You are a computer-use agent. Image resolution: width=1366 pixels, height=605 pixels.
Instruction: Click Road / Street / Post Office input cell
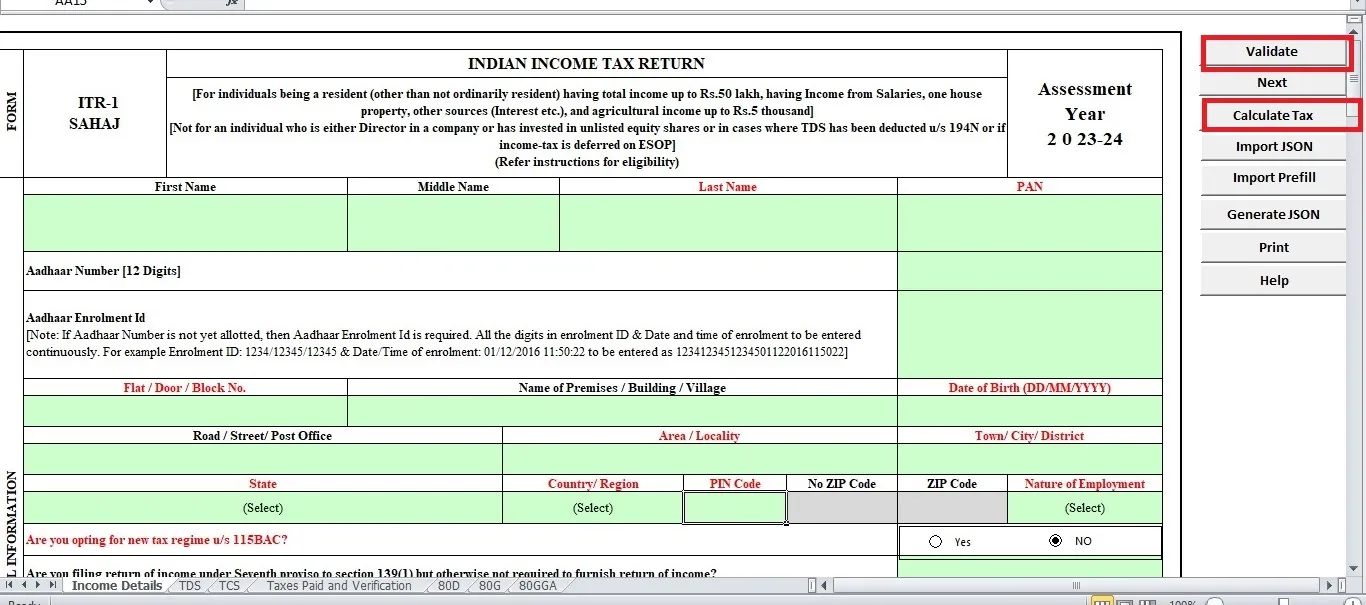click(263, 459)
